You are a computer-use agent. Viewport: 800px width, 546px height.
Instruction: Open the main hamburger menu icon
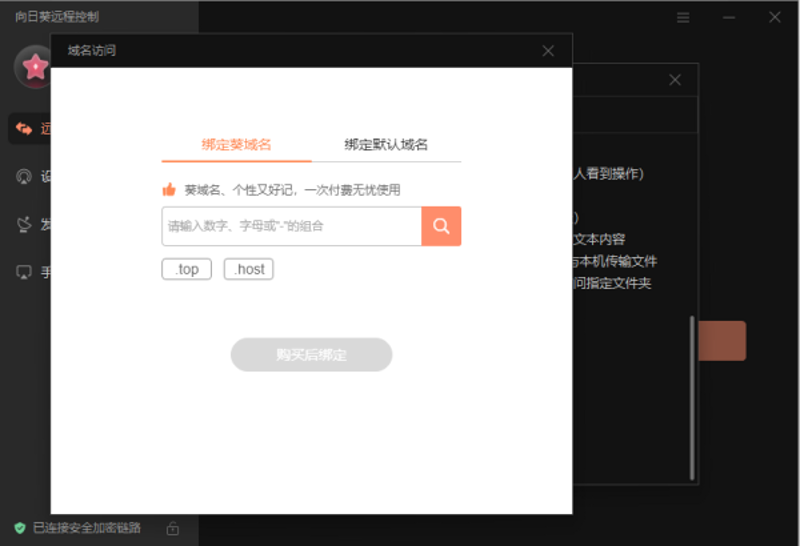[x=683, y=17]
